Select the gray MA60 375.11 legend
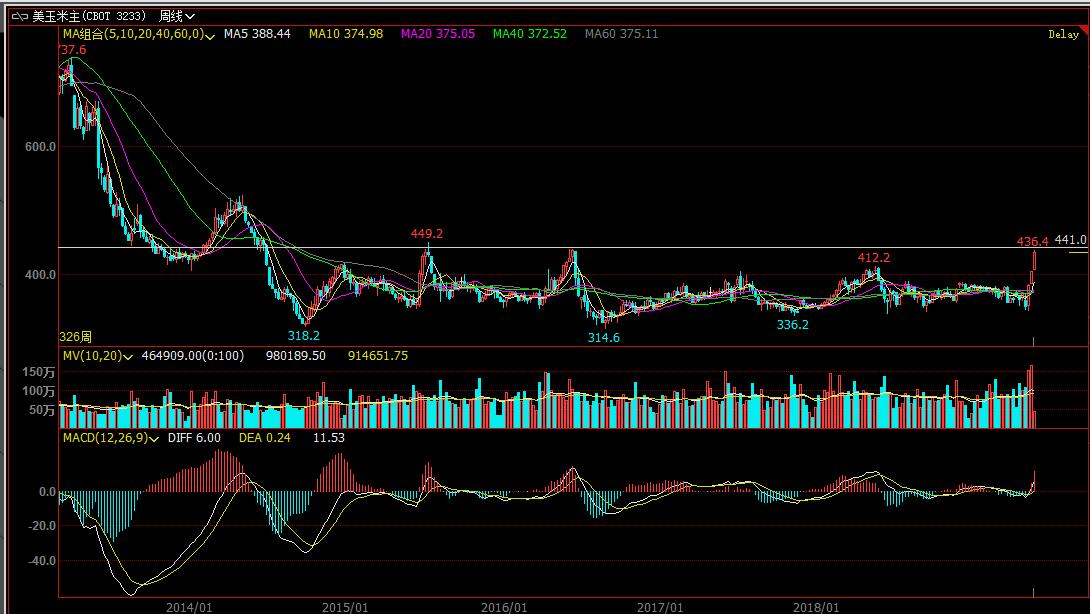 pyautogui.click(x=622, y=34)
